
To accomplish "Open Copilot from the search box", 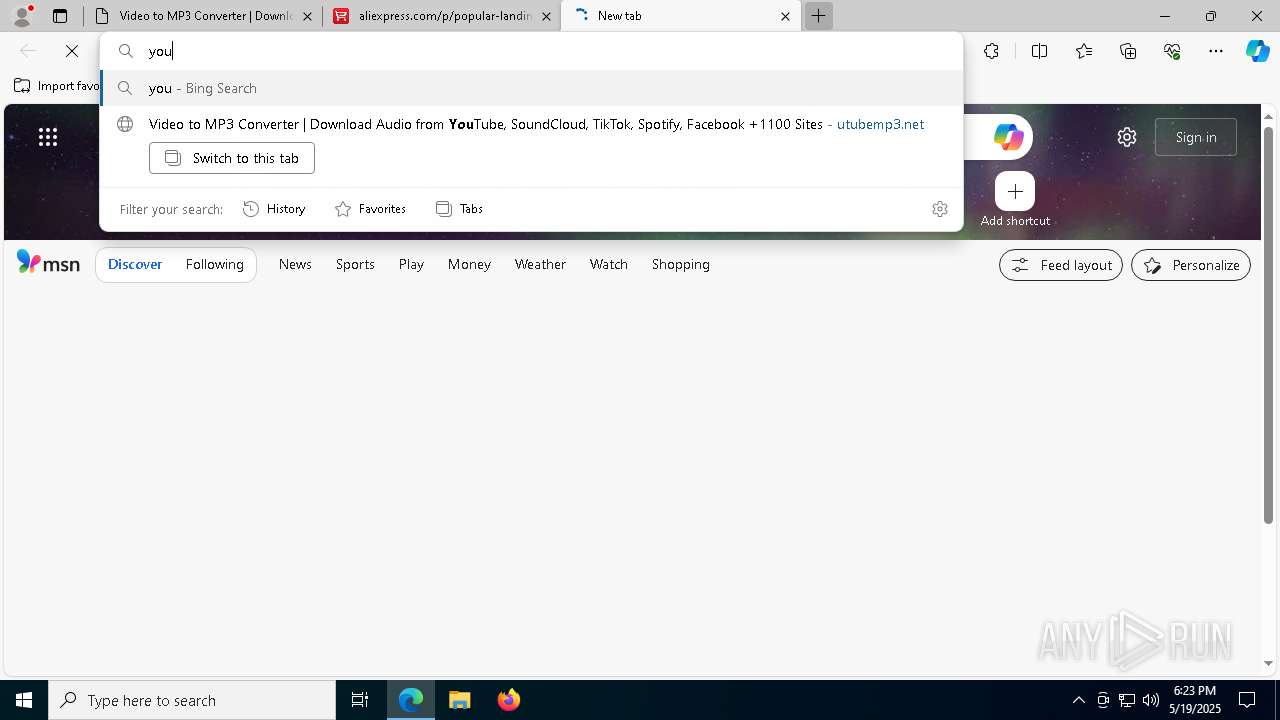I will (x=1008, y=137).
